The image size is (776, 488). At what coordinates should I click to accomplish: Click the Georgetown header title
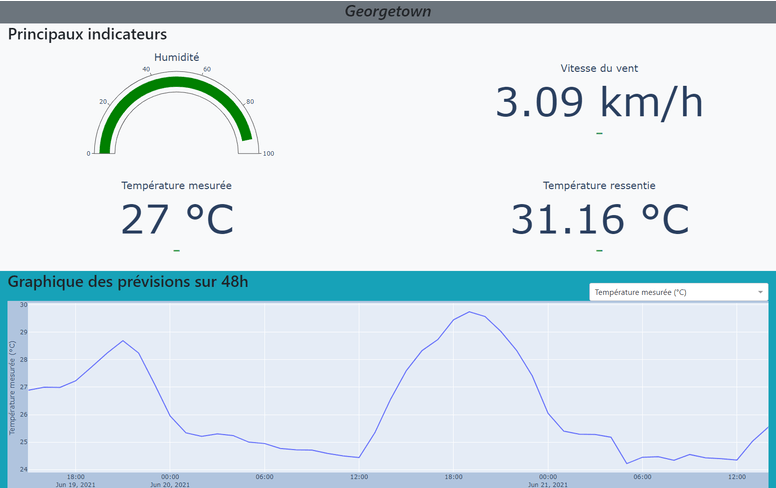pos(388,11)
